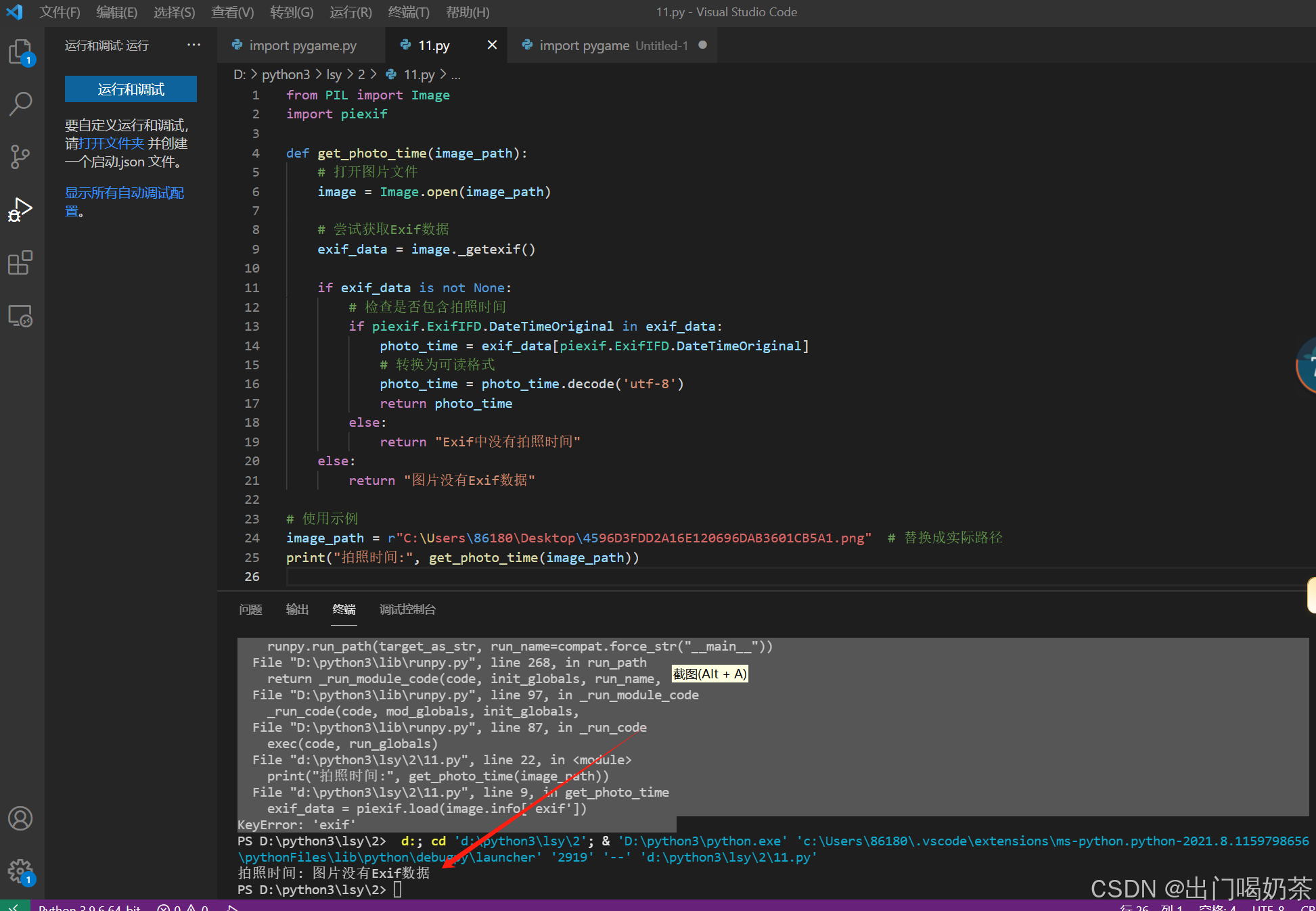Click the 打开文件夹 link
This screenshot has width=1316, height=911.
[112, 143]
